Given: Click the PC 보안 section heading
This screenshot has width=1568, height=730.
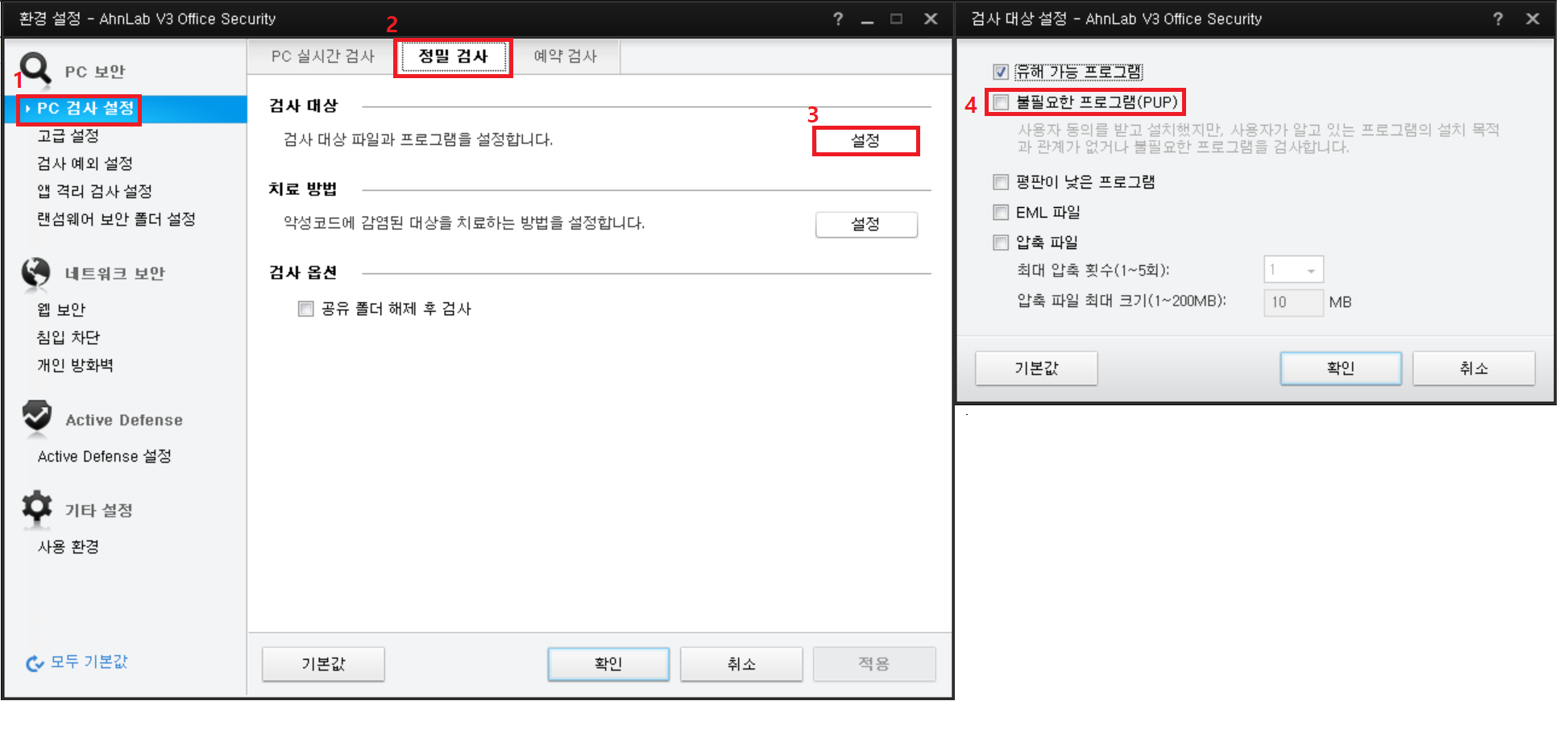Looking at the screenshot, I should point(95,72).
